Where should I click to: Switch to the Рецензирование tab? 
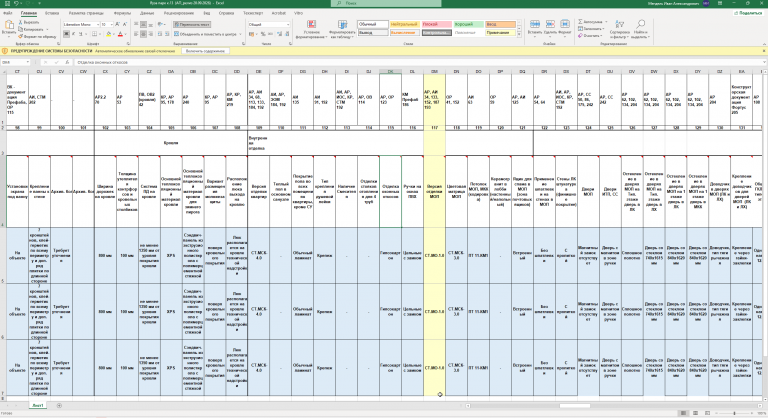click(179, 13)
